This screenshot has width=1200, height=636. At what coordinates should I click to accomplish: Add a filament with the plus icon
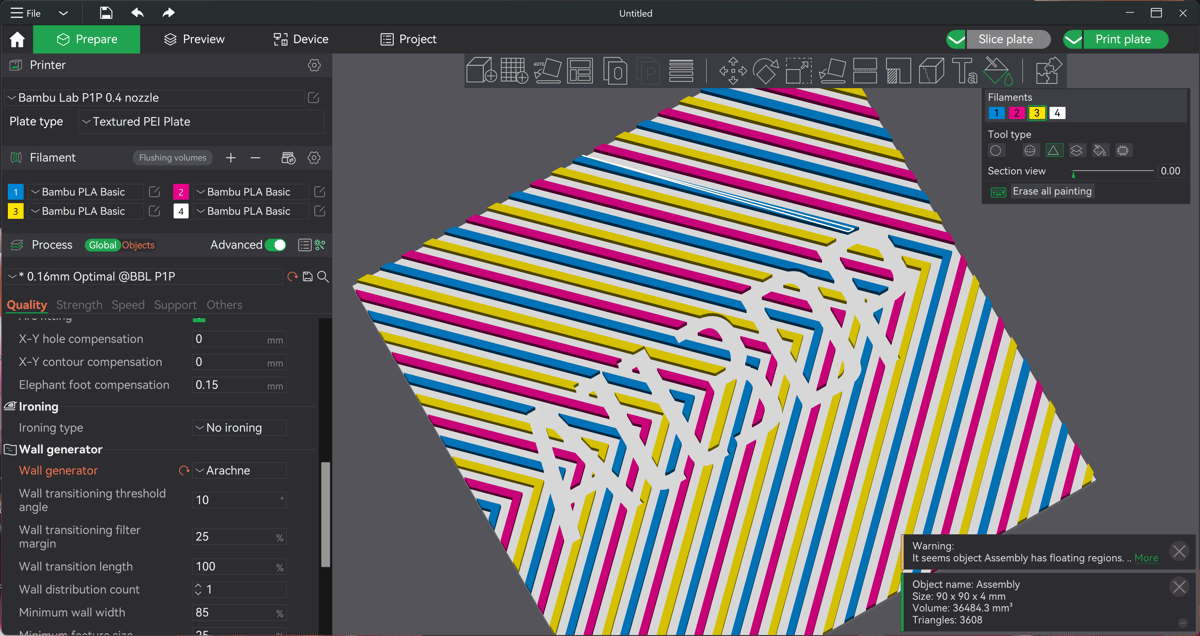click(231, 158)
